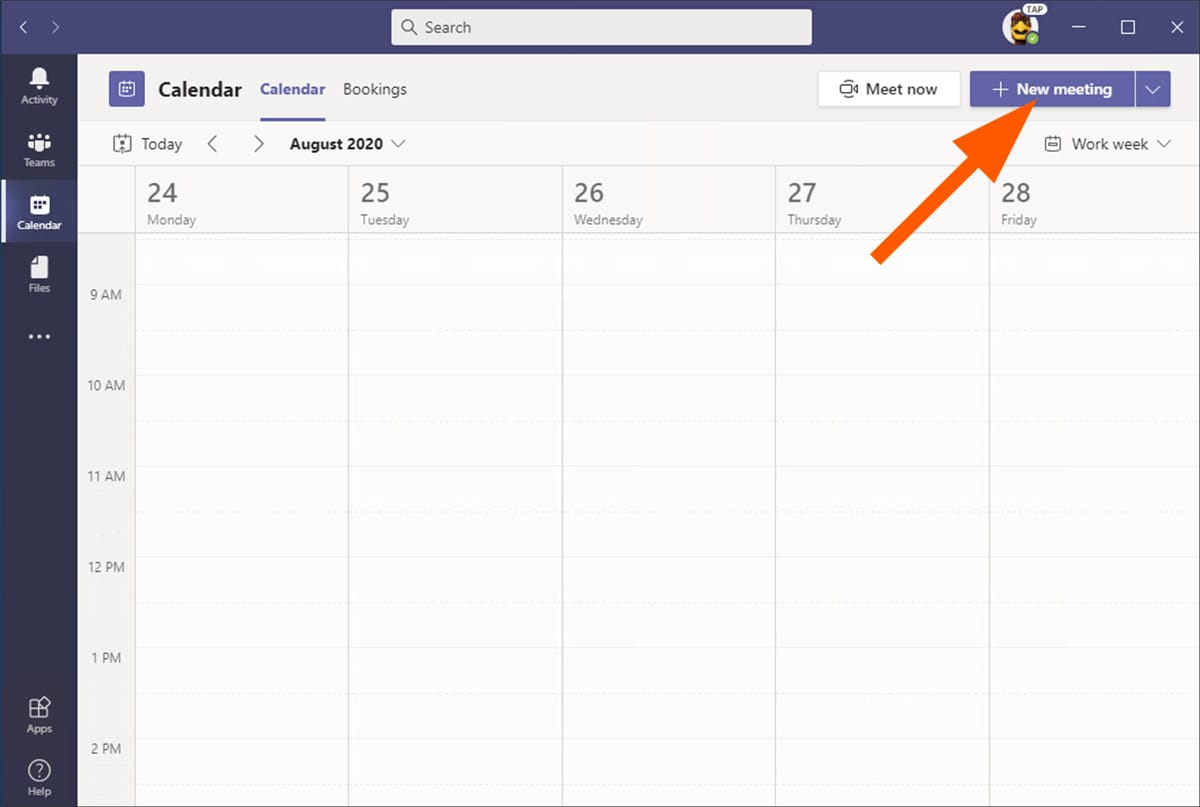Click the Search box at the top
Image resolution: width=1200 pixels, height=807 pixels.
[x=601, y=28]
